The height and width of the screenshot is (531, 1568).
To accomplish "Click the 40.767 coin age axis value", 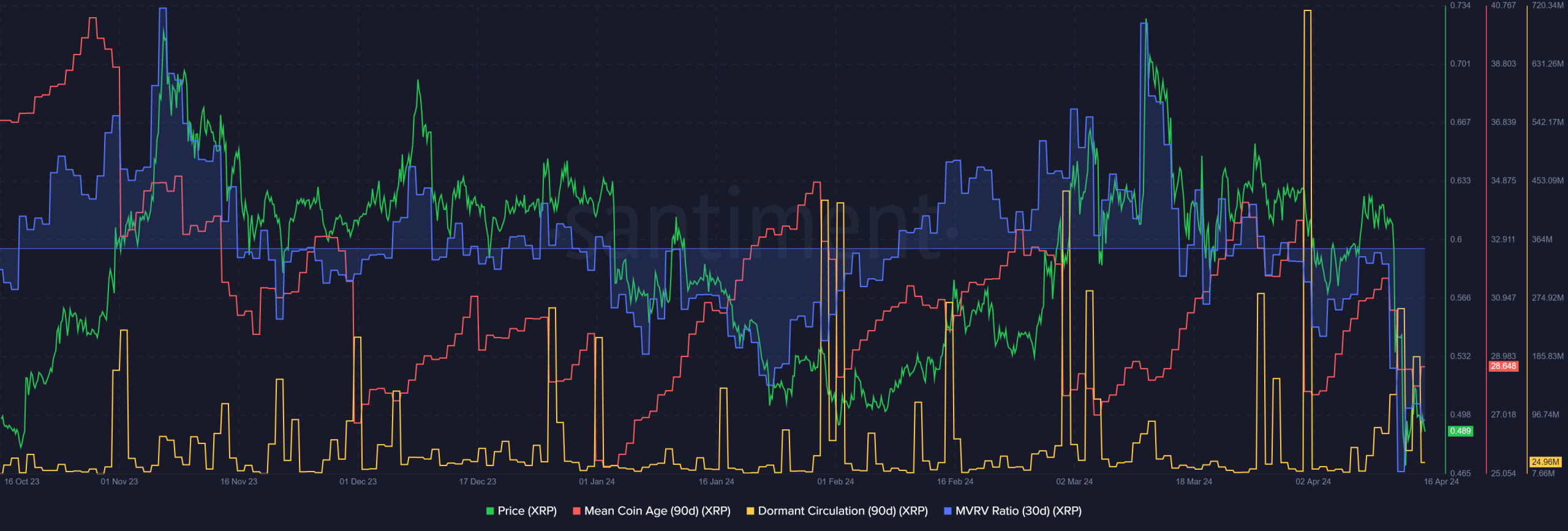I will (x=1503, y=6).
